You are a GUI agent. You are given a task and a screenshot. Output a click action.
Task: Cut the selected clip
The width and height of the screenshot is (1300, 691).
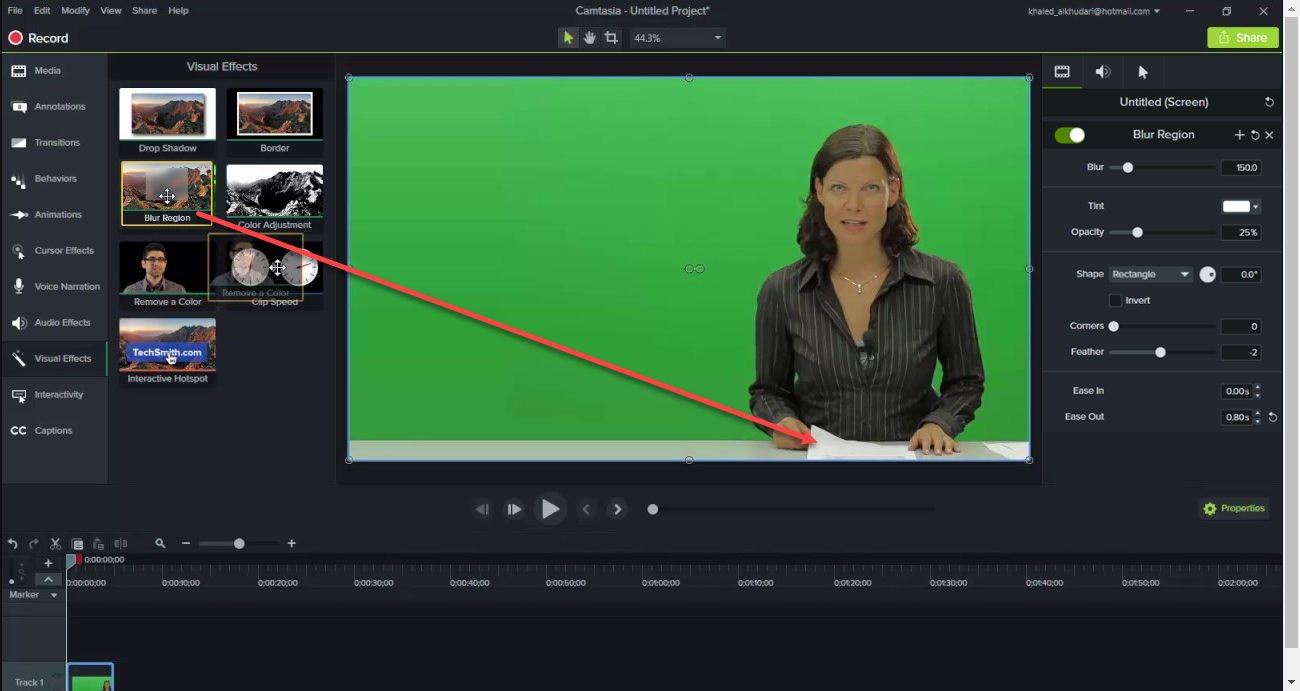click(56, 544)
